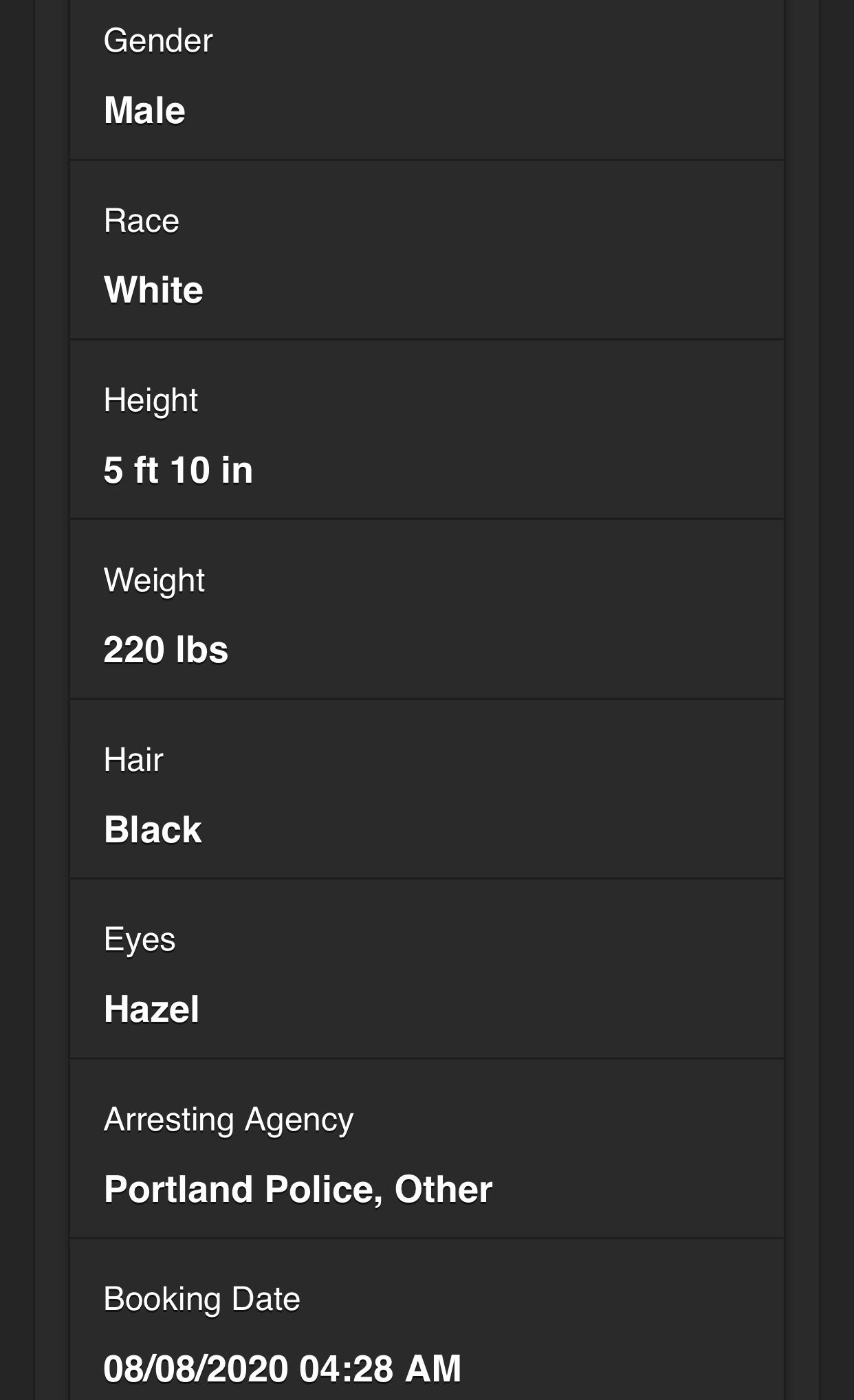
Task: Click the word Other in arresting agency
Action: [444, 1190]
